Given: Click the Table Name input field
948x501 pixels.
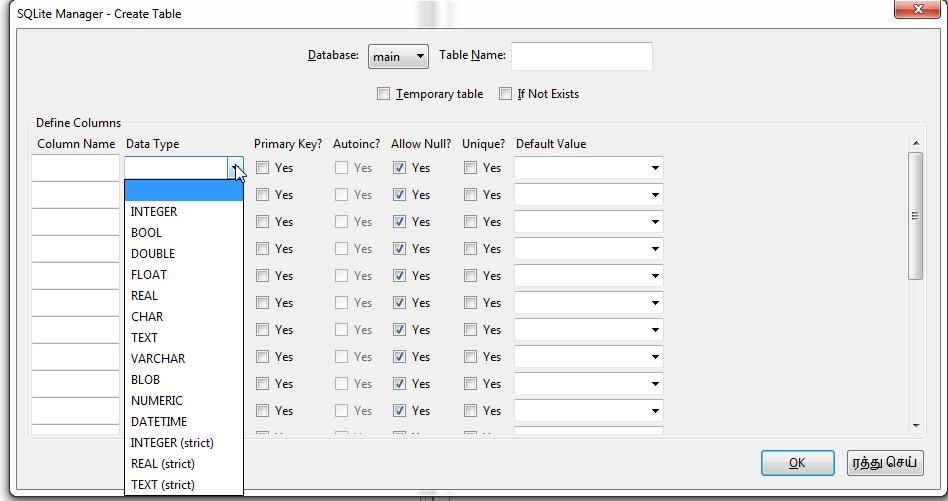Looking at the screenshot, I should [x=581, y=56].
